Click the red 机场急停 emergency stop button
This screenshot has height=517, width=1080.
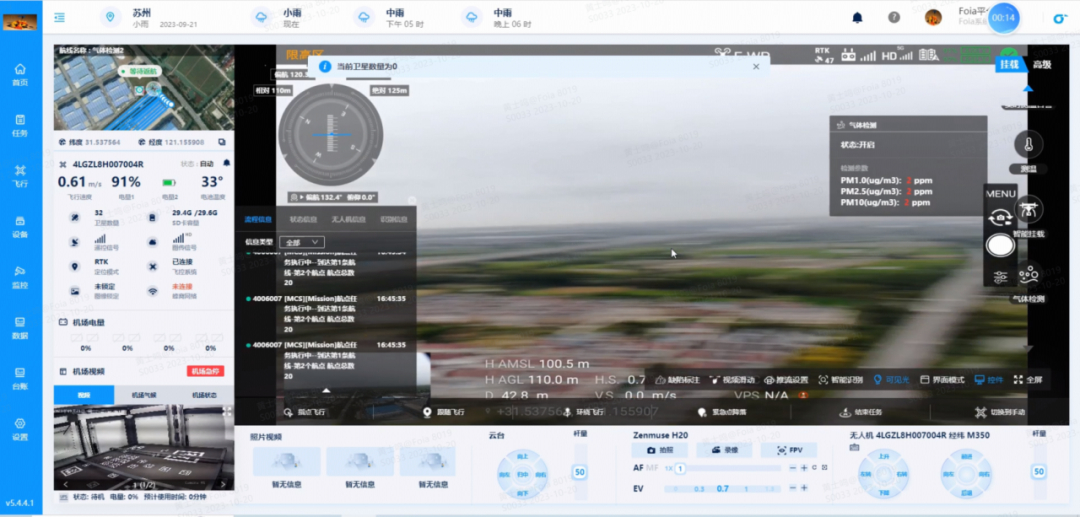coord(206,371)
